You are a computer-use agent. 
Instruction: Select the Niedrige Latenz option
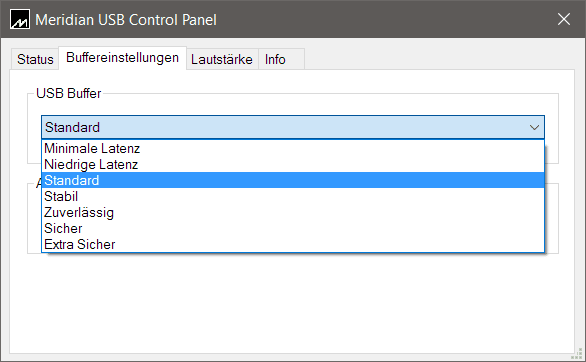[x=293, y=164]
